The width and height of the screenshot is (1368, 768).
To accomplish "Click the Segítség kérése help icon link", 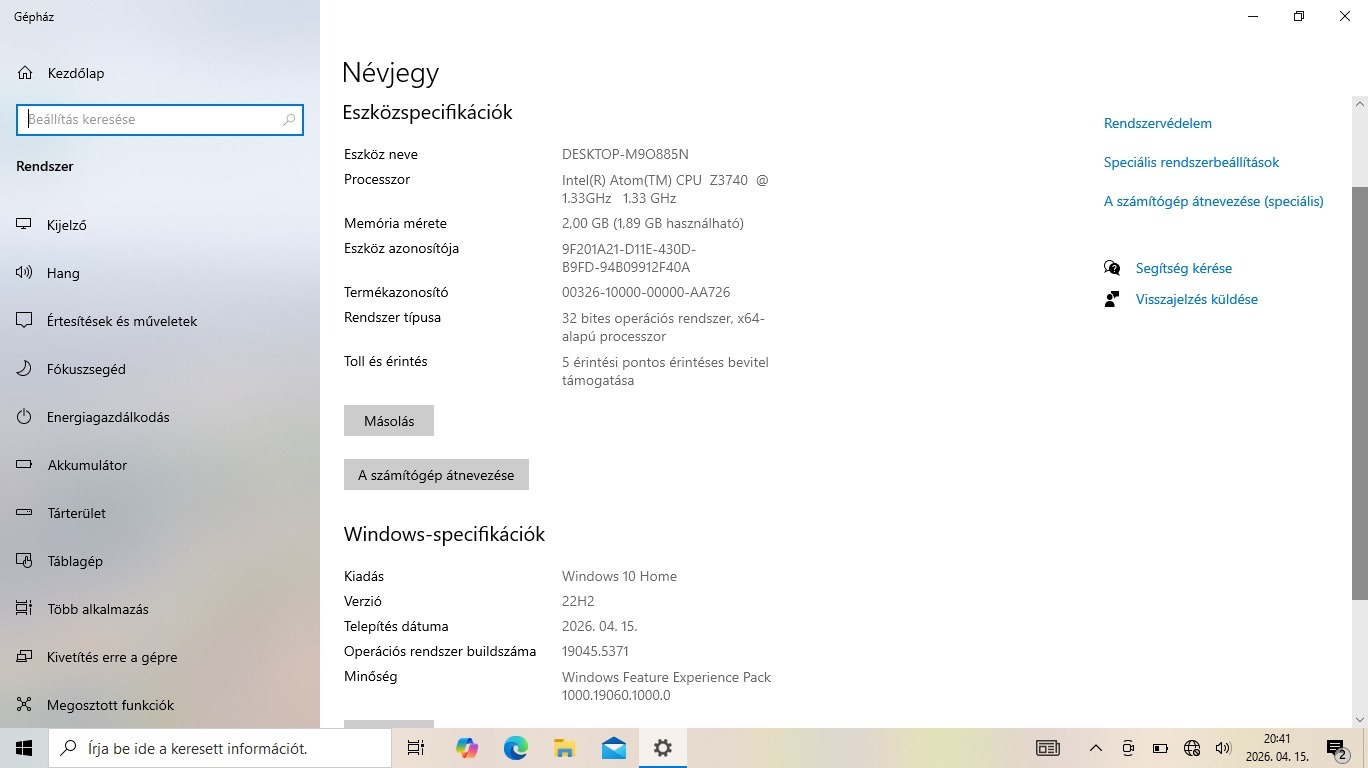I will [1168, 268].
